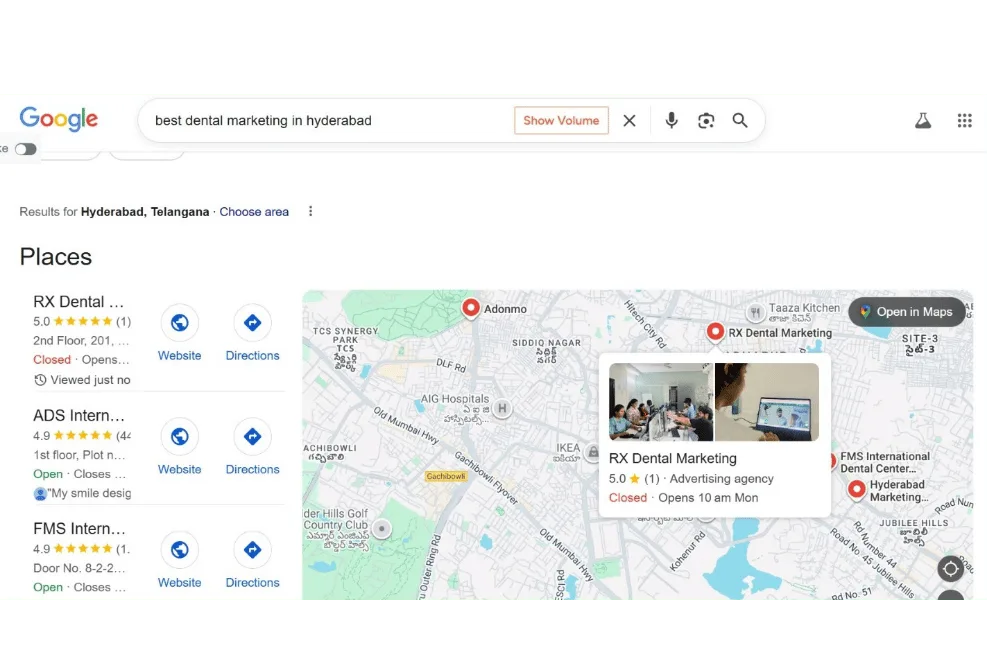Select the Hyderabad Marketing map pin
Screen dimensions: 1000x667
point(857,490)
